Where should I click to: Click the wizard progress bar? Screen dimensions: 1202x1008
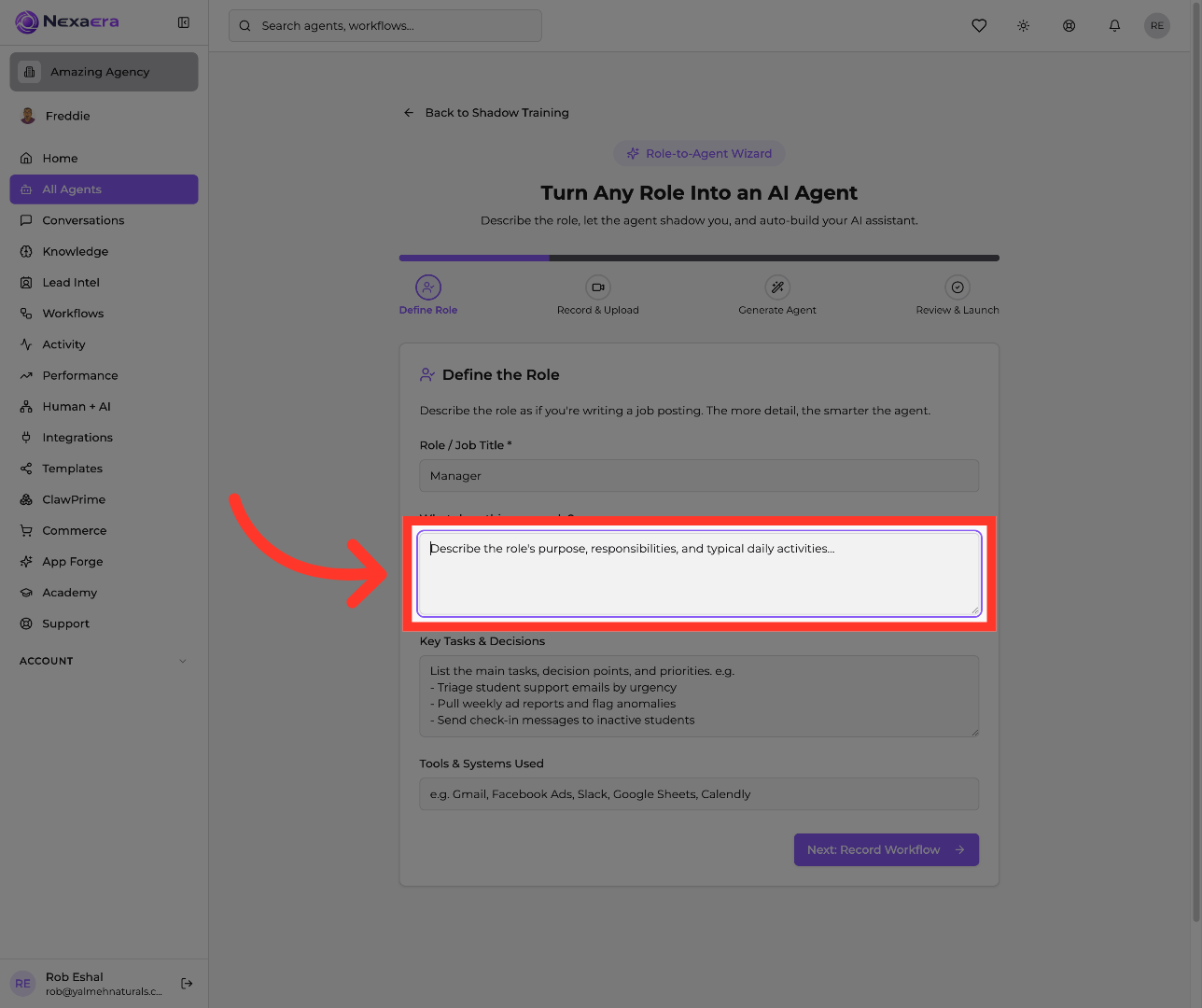tap(699, 258)
